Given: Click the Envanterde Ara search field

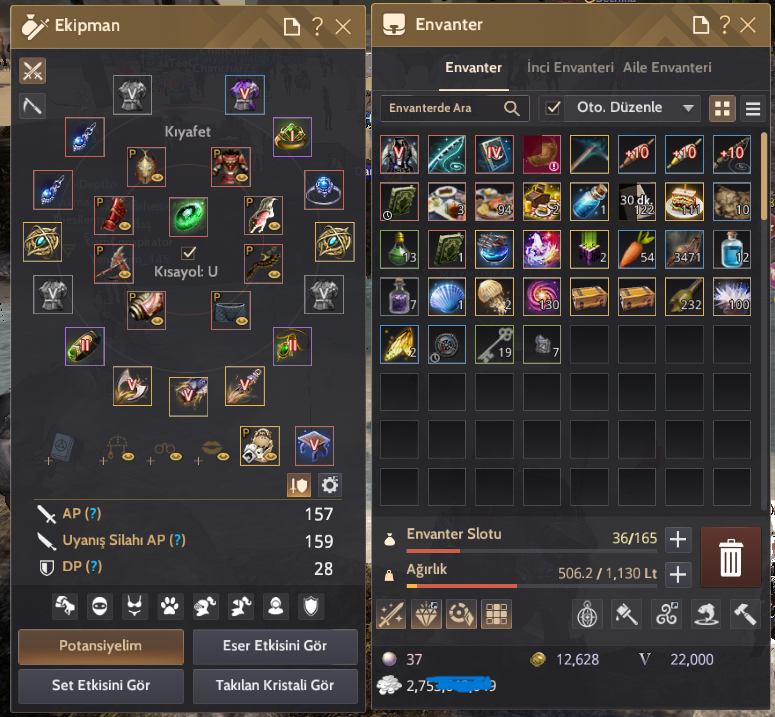Looking at the screenshot, I should [x=455, y=108].
